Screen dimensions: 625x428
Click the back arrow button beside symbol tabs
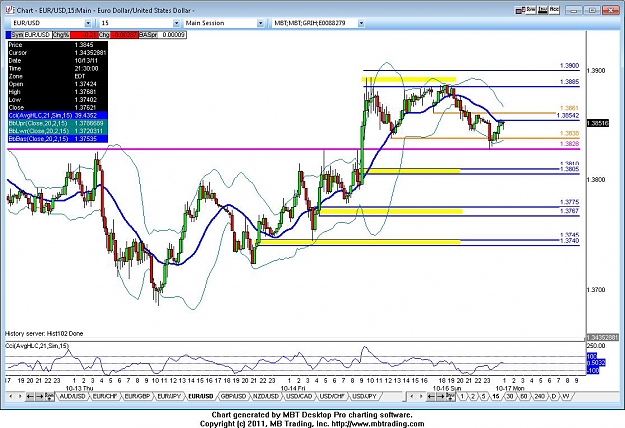30,397
